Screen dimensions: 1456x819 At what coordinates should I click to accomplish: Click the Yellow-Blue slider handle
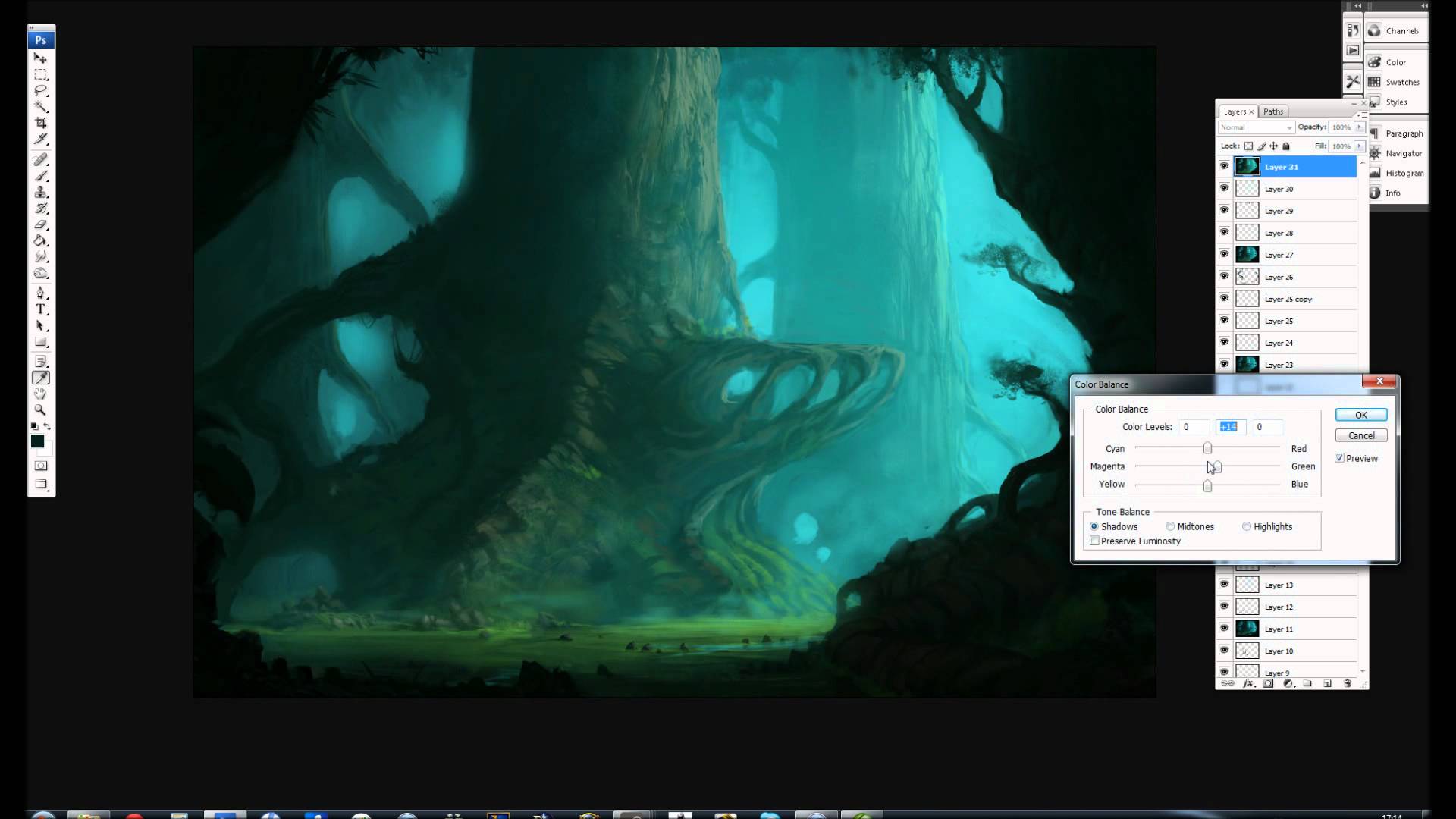click(x=1207, y=486)
